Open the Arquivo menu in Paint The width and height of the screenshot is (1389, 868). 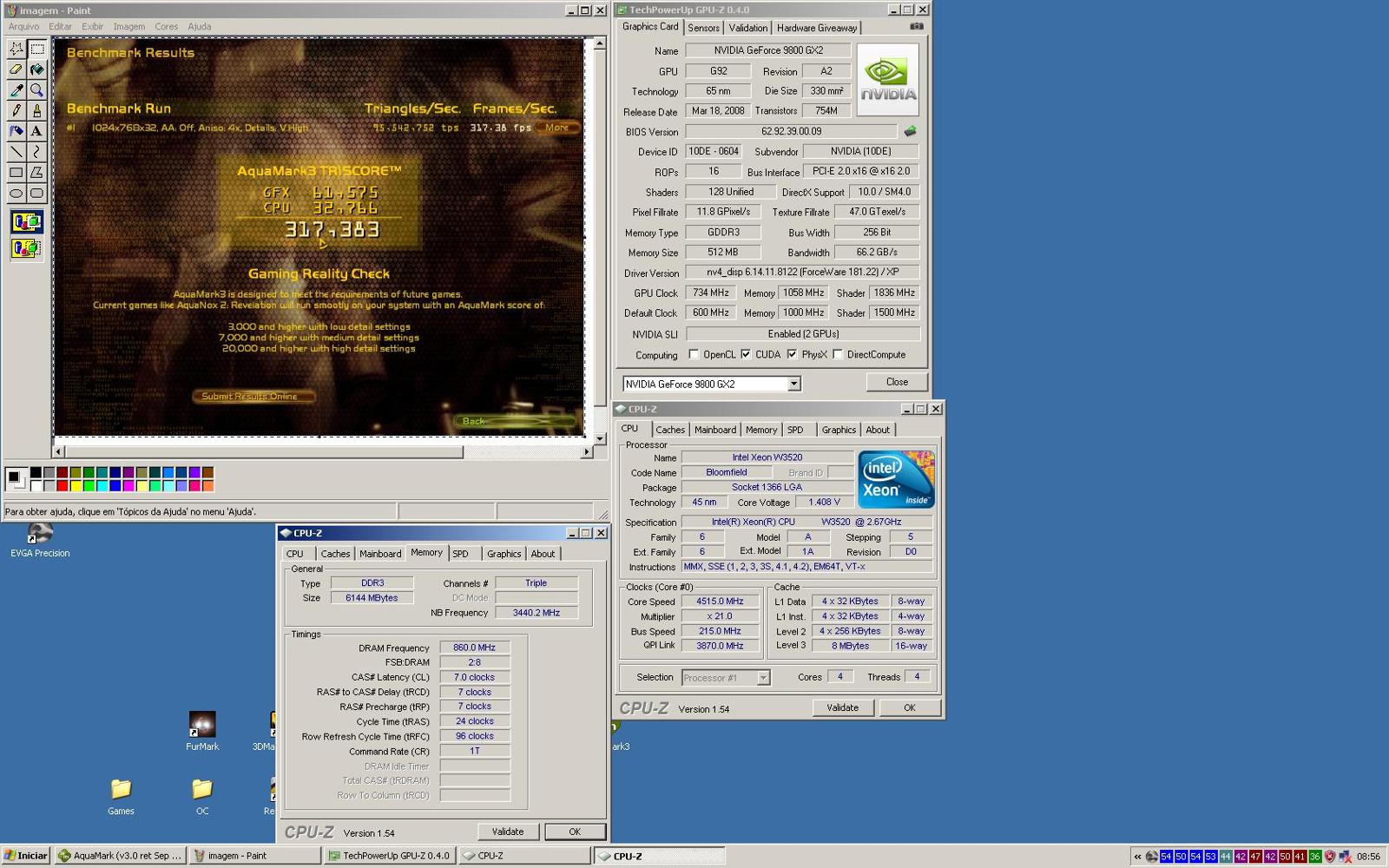coord(23,27)
